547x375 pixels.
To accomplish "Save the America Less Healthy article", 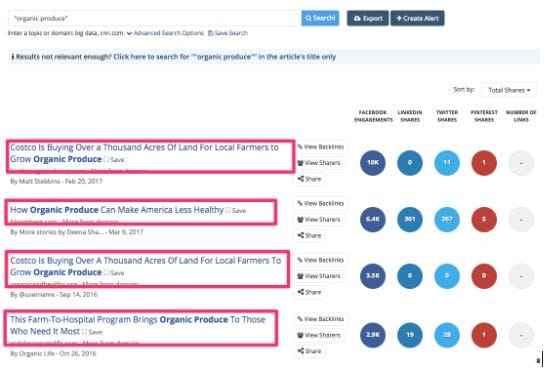I will tap(236, 211).
